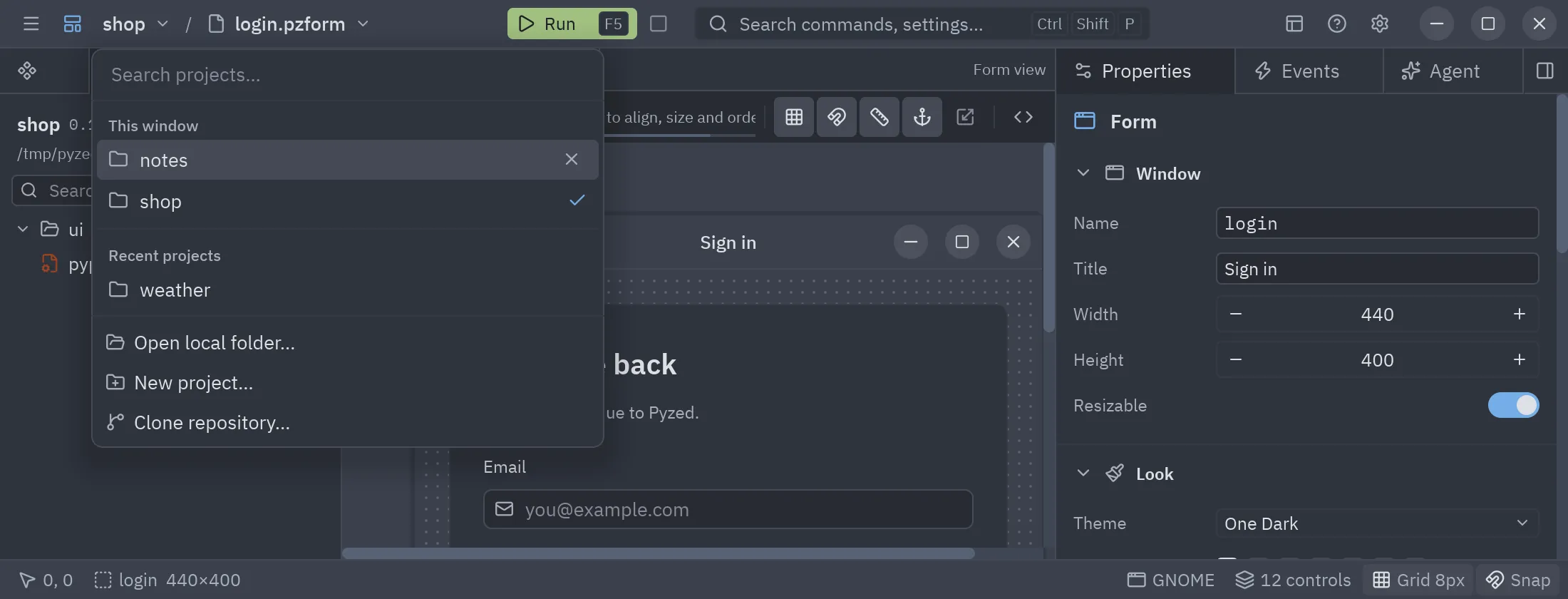Viewport: 1568px width, 599px height.
Task: Toggle the anchor toolbar icon
Action: pyautogui.click(x=922, y=117)
